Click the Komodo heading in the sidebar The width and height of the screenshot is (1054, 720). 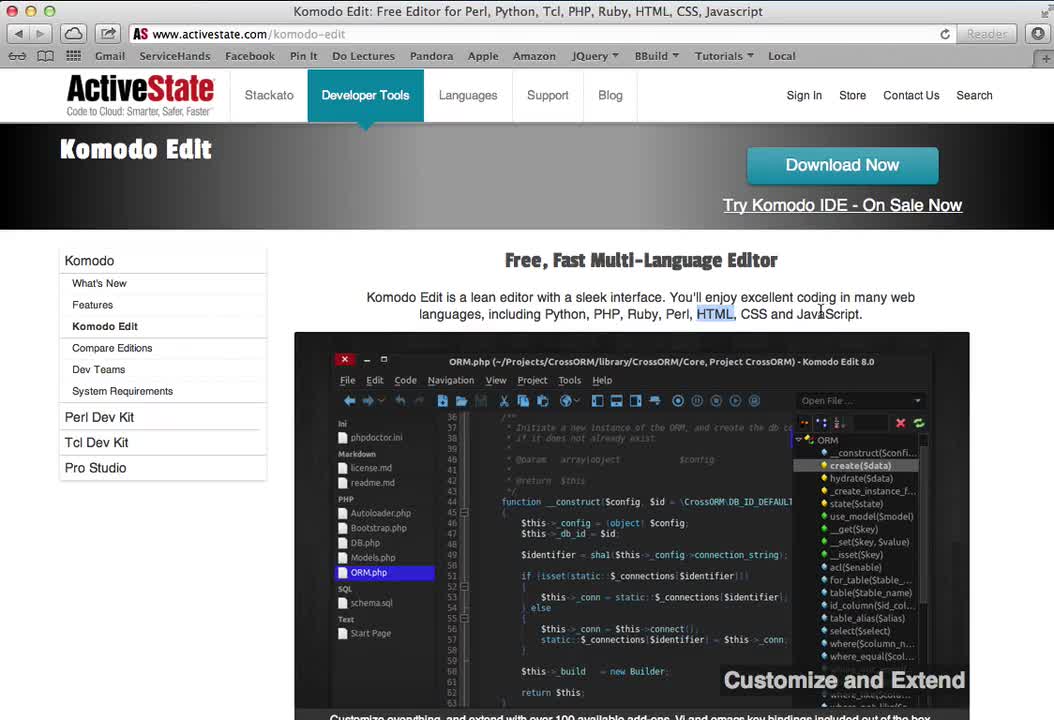(89, 261)
